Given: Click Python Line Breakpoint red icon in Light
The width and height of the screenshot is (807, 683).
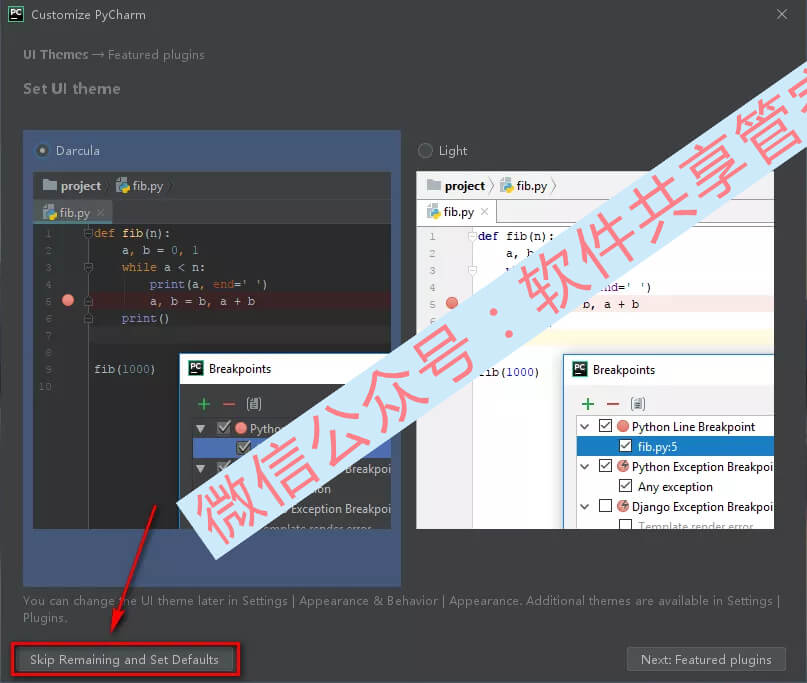Looking at the screenshot, I should pos(623,426).
